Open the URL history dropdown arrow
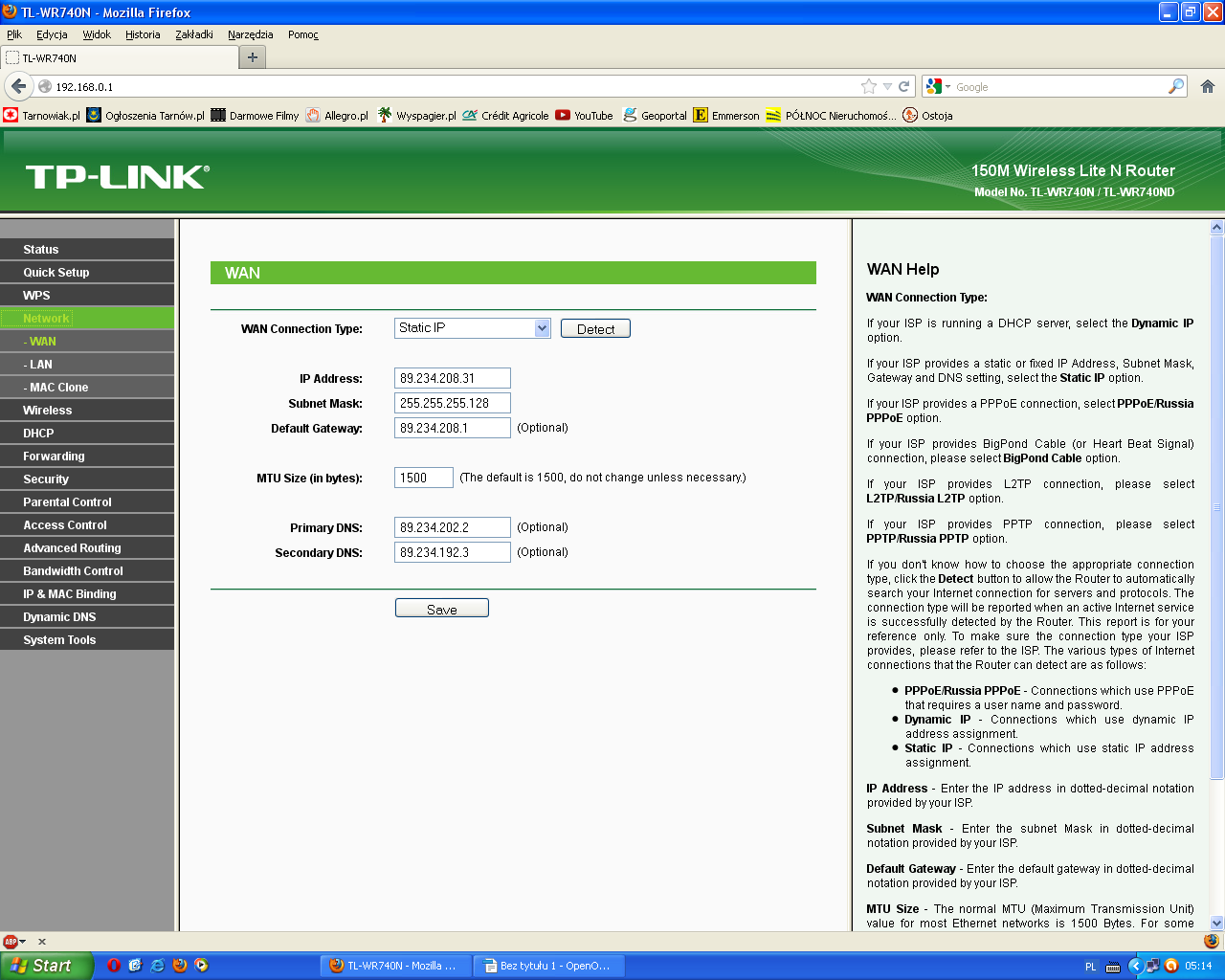The image size is (1225, 980). coord(887,86)
